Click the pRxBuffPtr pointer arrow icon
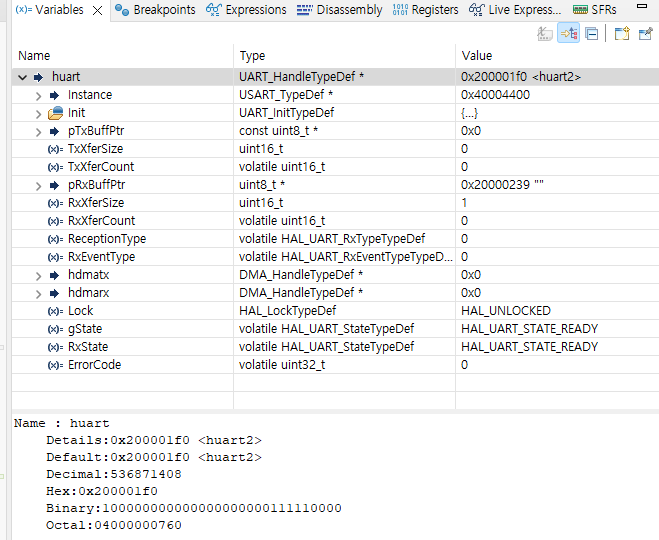Image resolution: width=659 pixels, height=540 pixels. (x=55, y=185)
